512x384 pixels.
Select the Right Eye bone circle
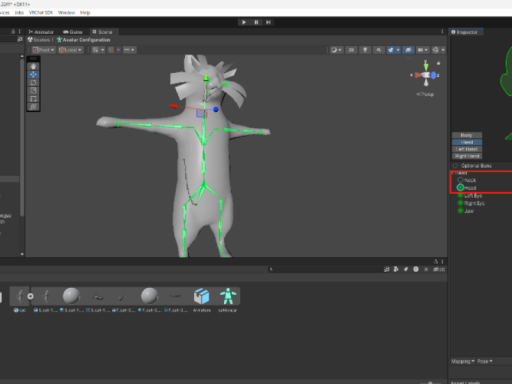(x=460, y=203)
